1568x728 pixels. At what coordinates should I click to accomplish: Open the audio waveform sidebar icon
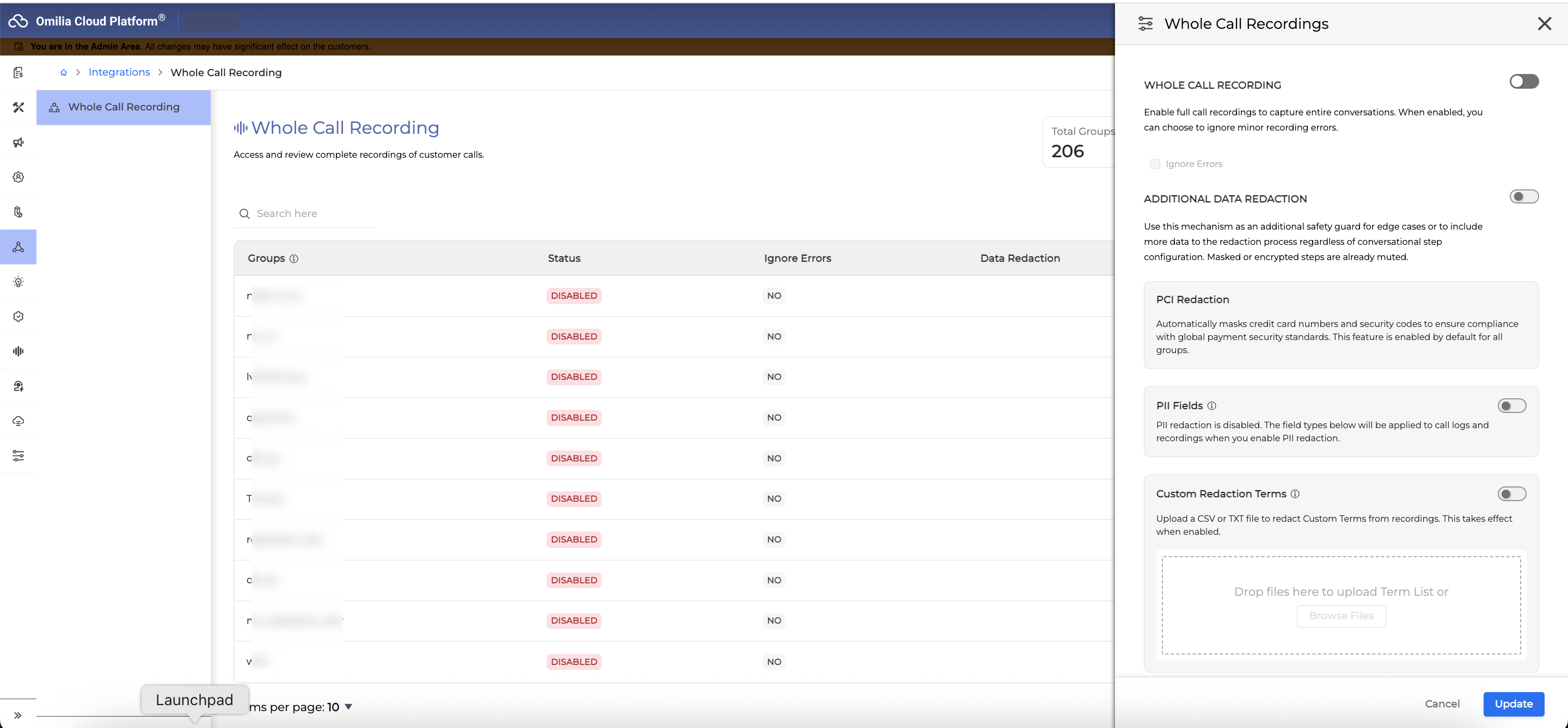[19, 351]
